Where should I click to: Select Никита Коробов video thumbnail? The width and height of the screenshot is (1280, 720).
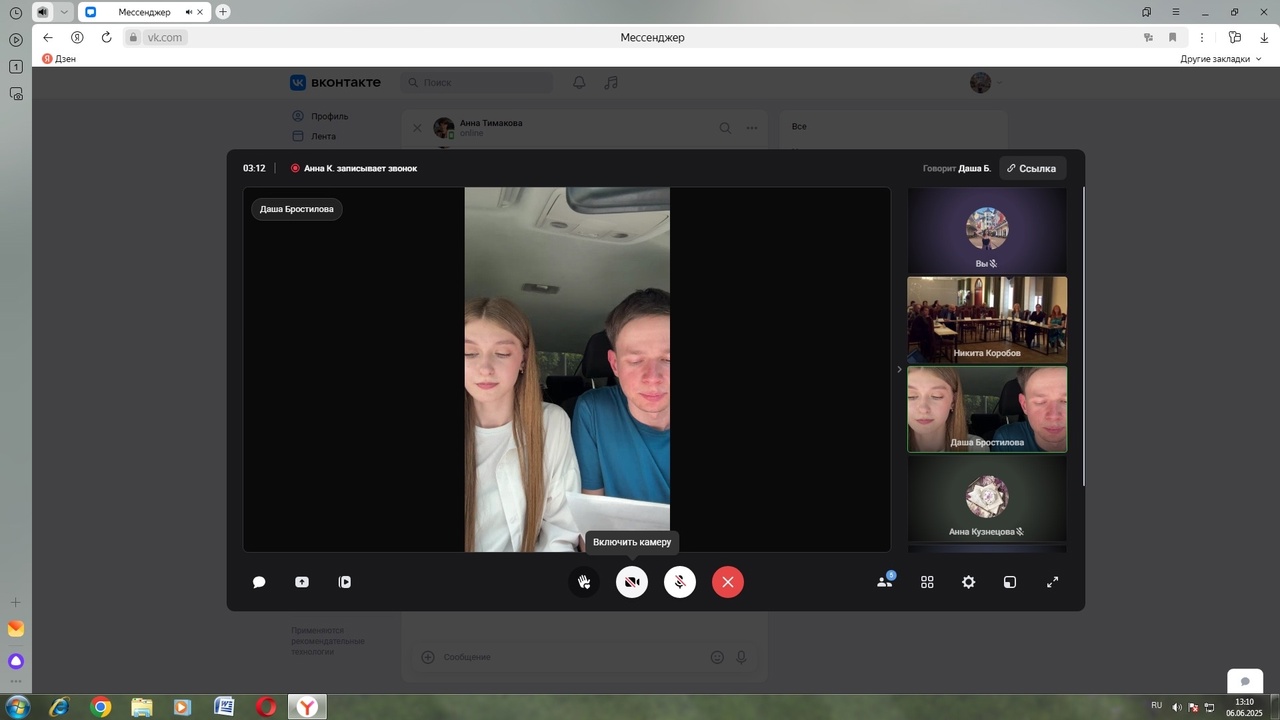click(987, 320)
